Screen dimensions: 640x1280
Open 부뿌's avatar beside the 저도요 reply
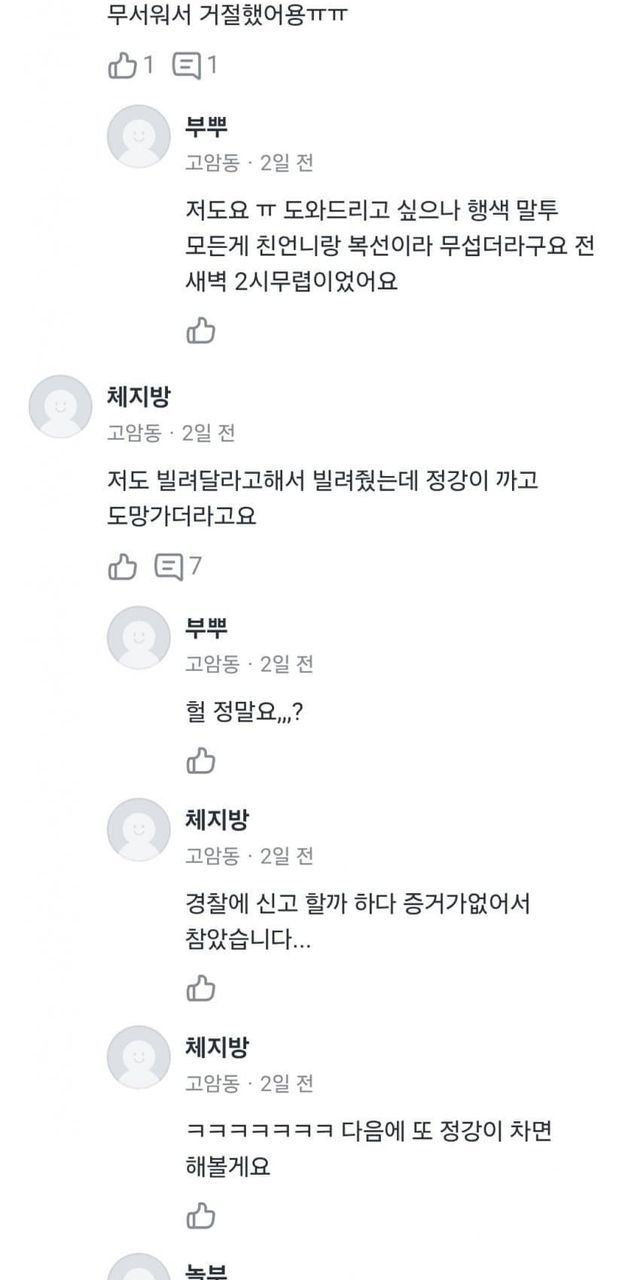139,137
